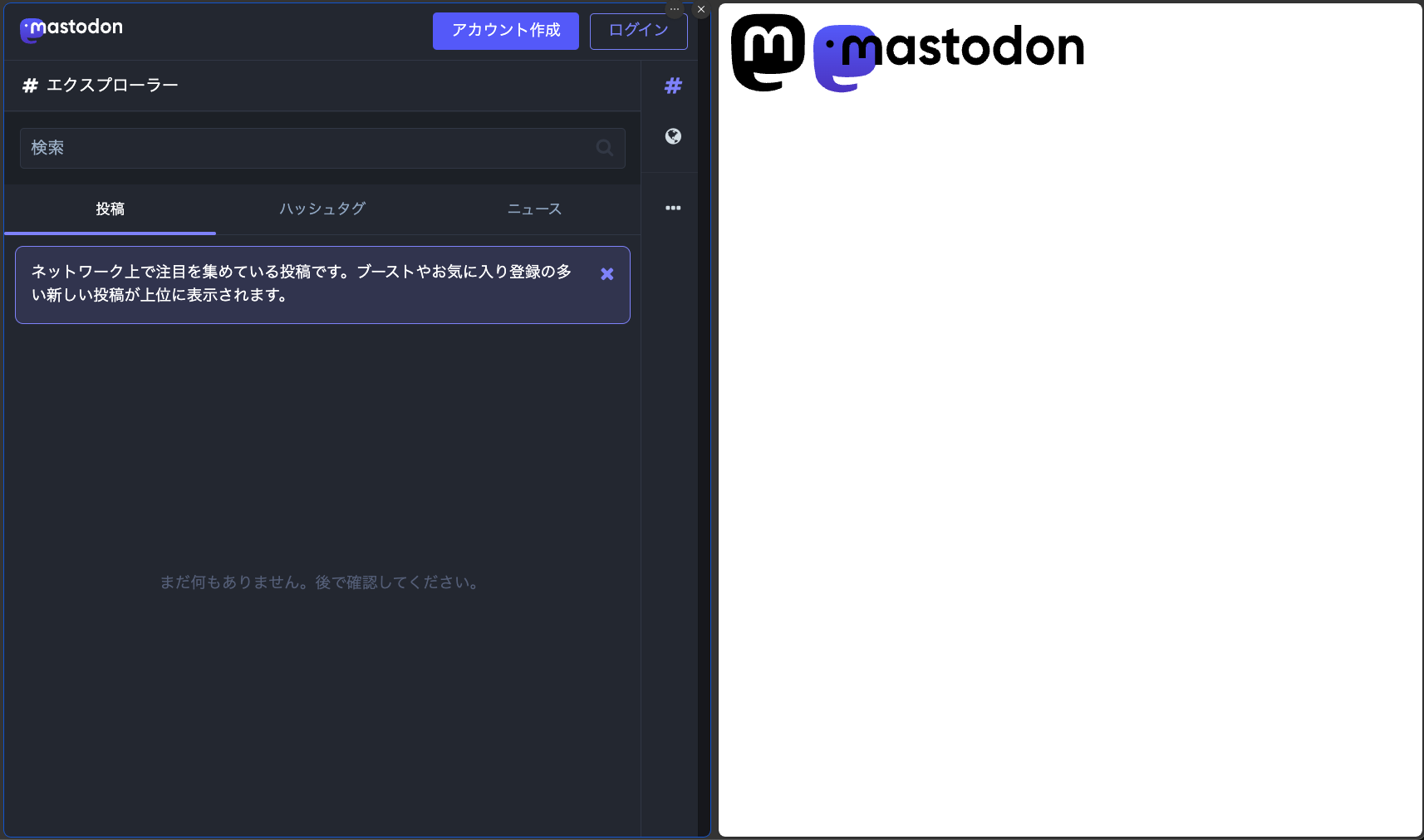Open the three-dot more menu in the sidebar
1424x840 pixels.
[x=673, y=208]
